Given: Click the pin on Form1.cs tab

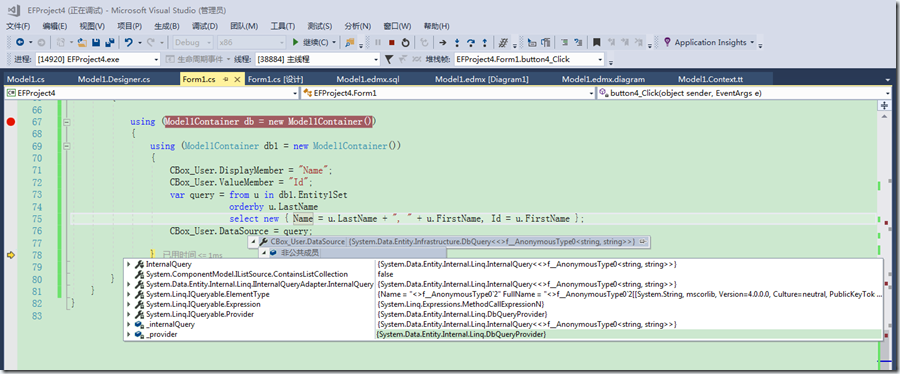Looking at the screenshot, I should click(x=226, y=79).
